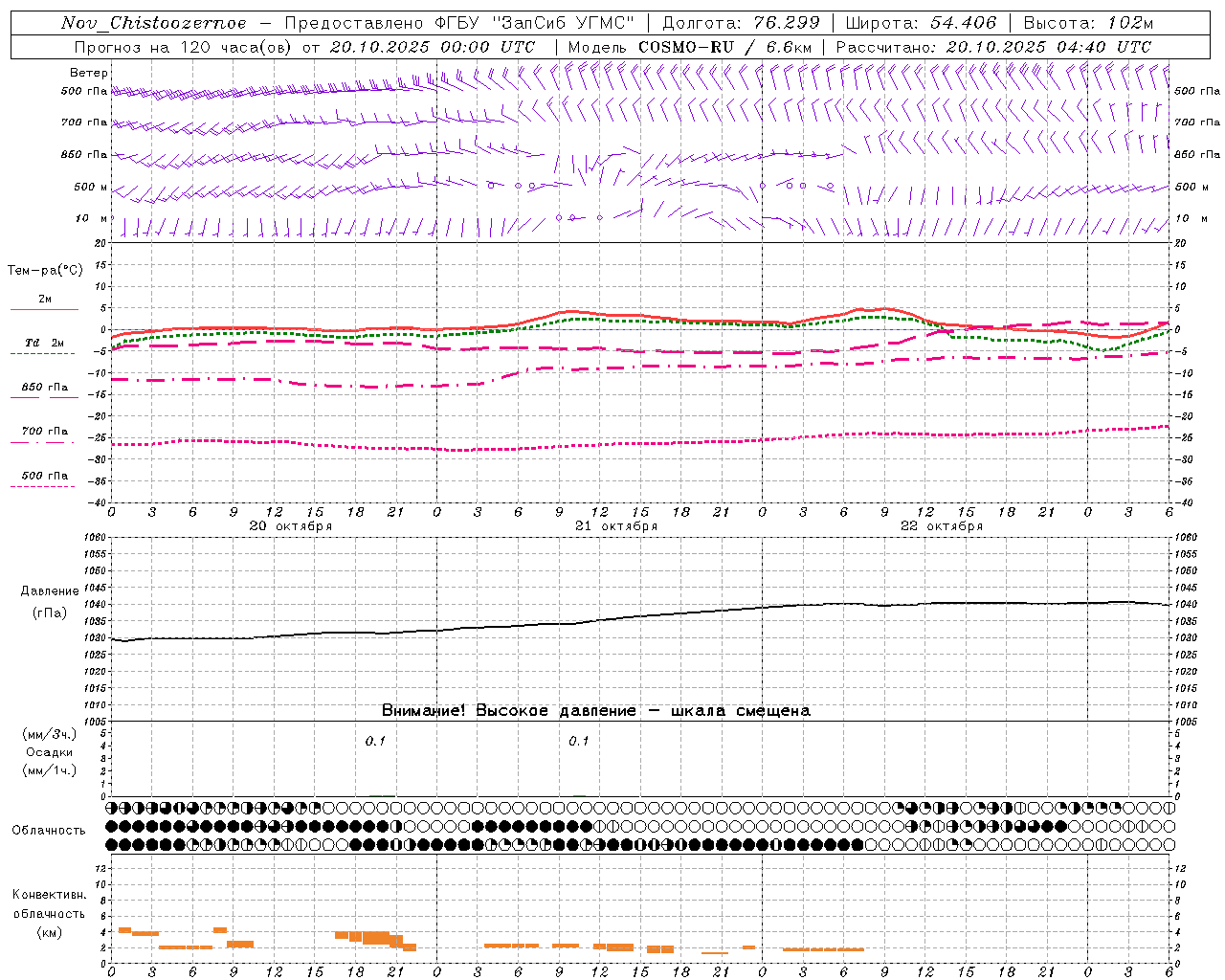
Task: Click the Ветер panel label
Action: point(89,73)
